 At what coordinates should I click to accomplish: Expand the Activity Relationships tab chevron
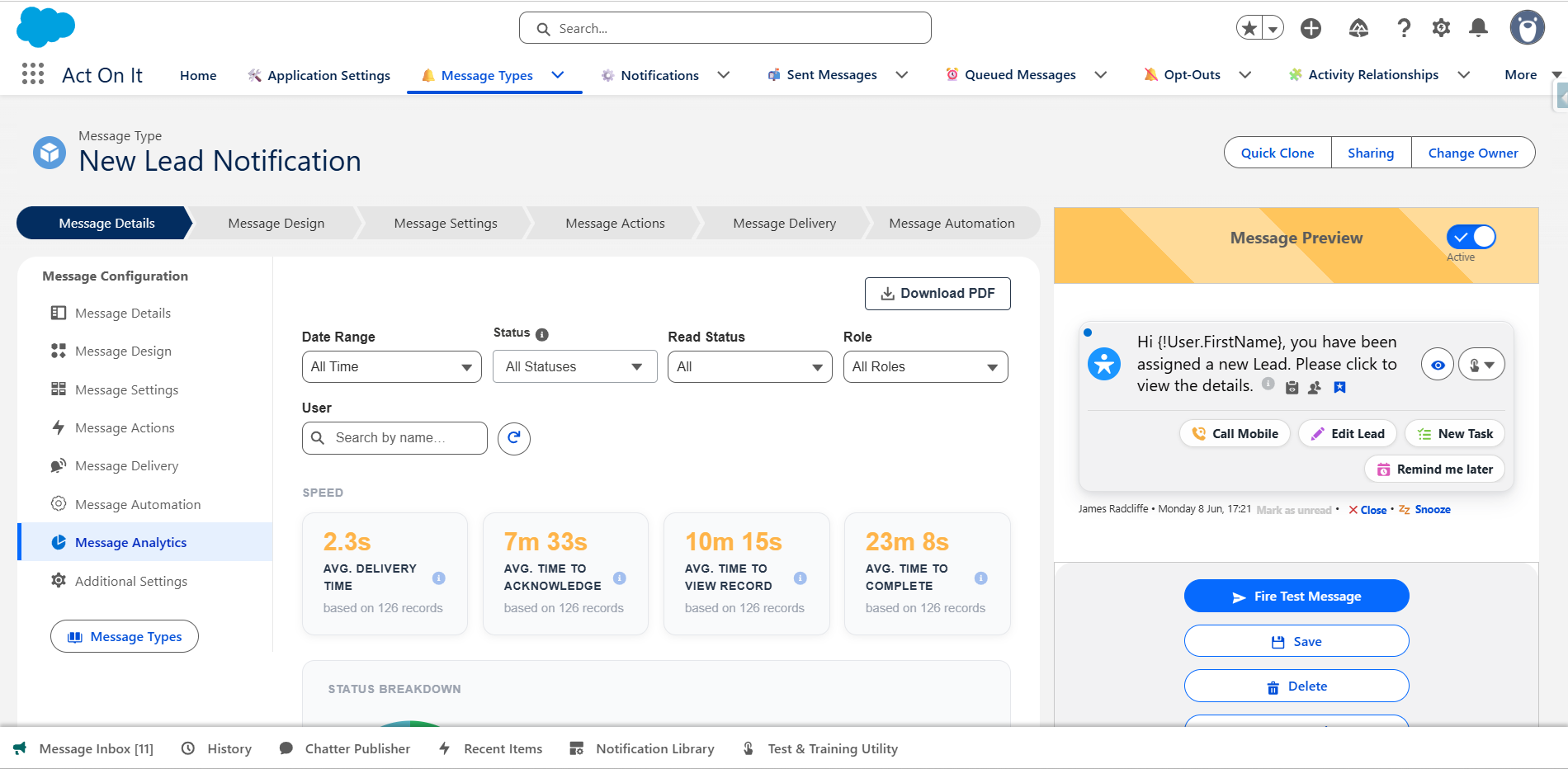[1464, 75]
